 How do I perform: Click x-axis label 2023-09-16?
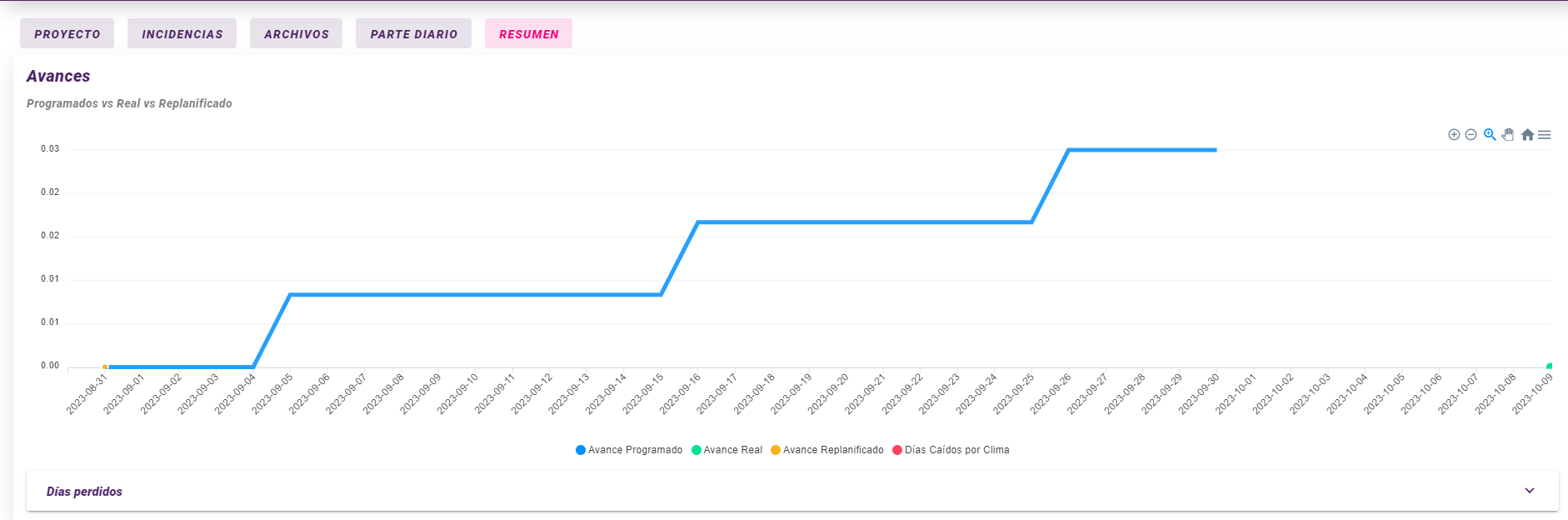[681, 393]
